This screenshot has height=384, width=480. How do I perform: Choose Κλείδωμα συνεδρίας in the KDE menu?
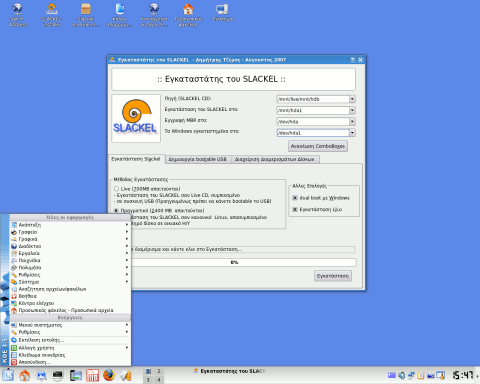point(70,355)
